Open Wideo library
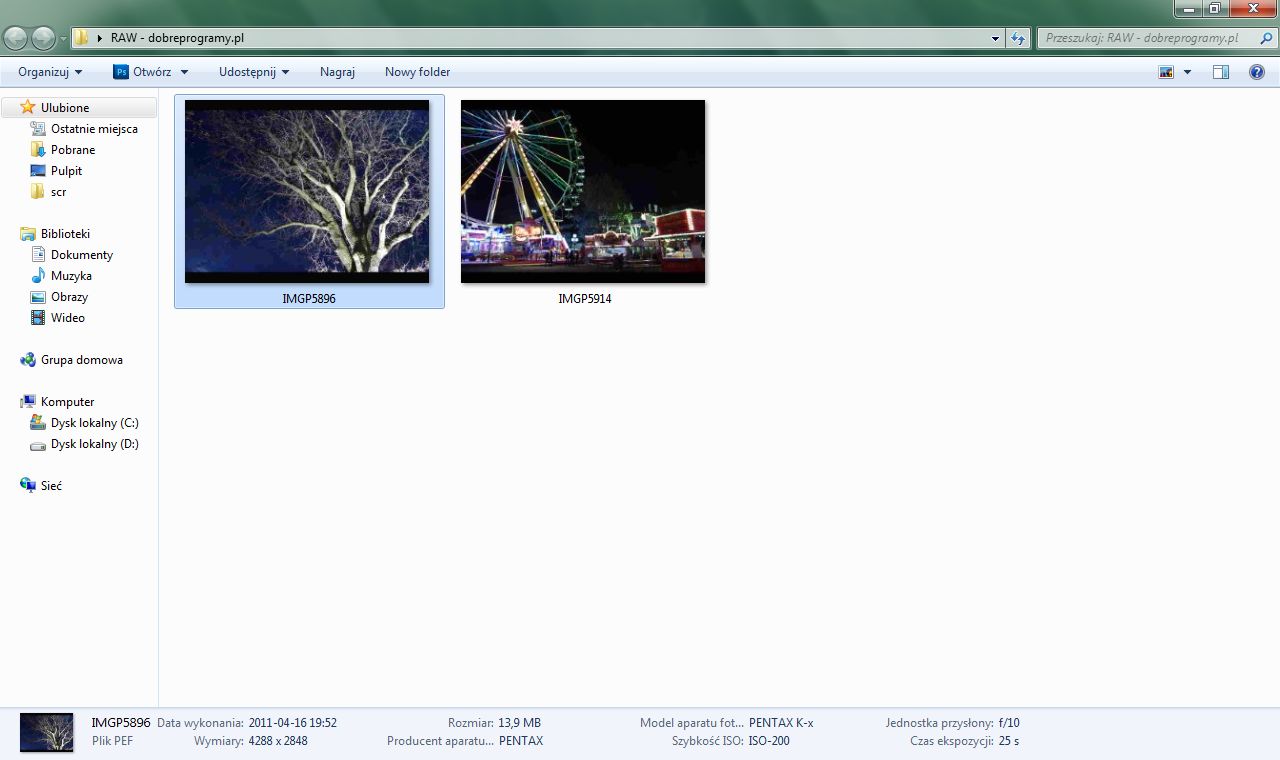Screen dimensions: 1280x760 point(68,317)
